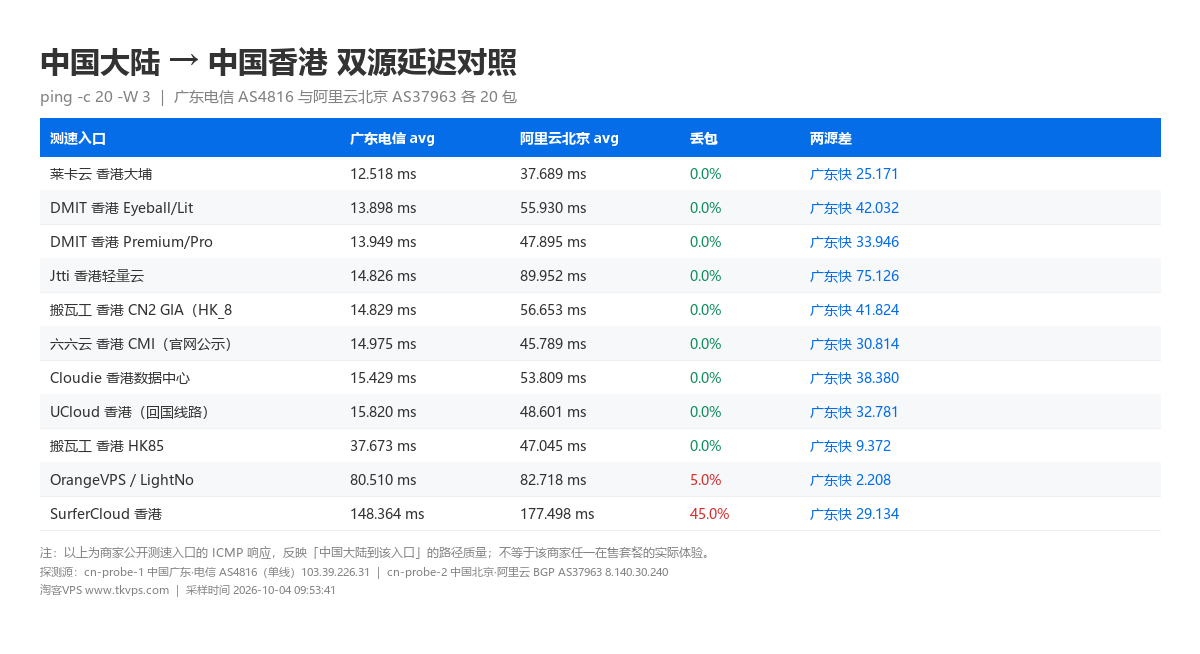Click the 探测源 cn-probe-1 line

coord(354,572)
